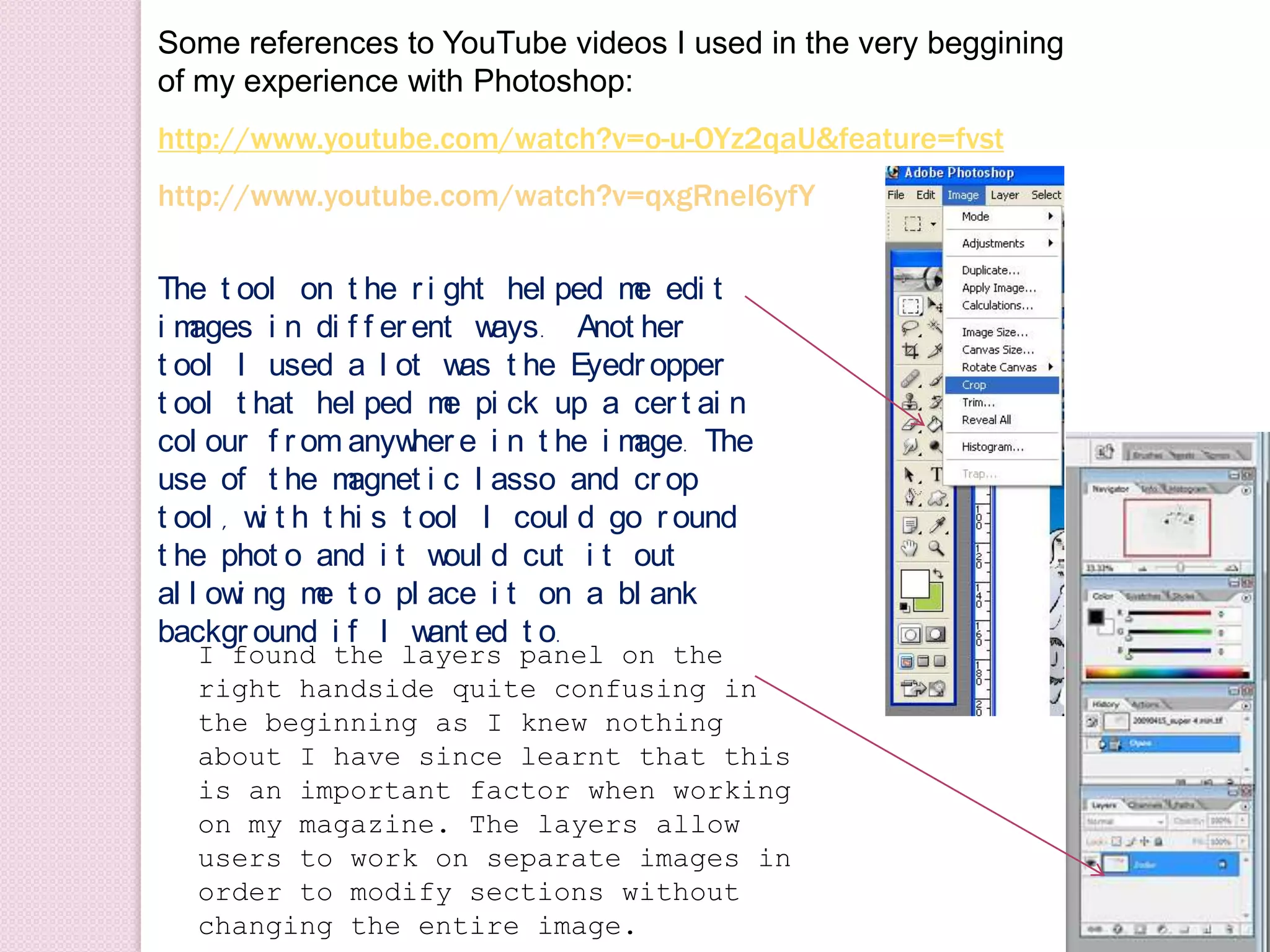The height and width of the screenshot is (952, 1270).
Task: Open marquee tool preset dropdown arrow
Action: pos(933,224)
